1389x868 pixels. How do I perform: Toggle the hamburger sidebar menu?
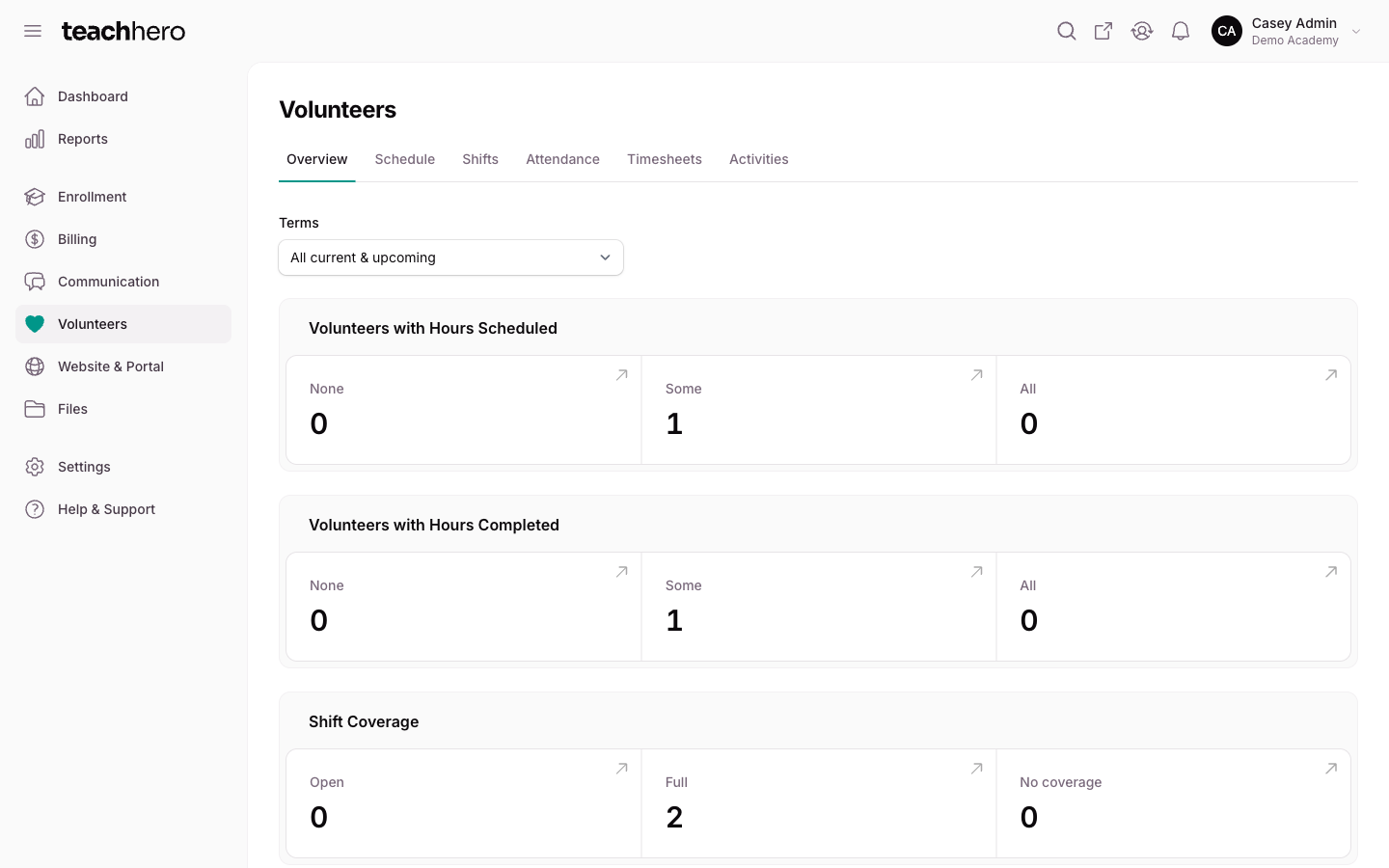pos(33,31)
